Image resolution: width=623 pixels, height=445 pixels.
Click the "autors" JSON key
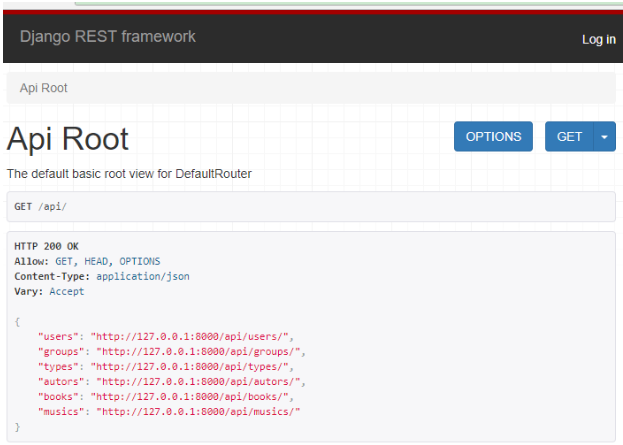click(x=61, y=382)
